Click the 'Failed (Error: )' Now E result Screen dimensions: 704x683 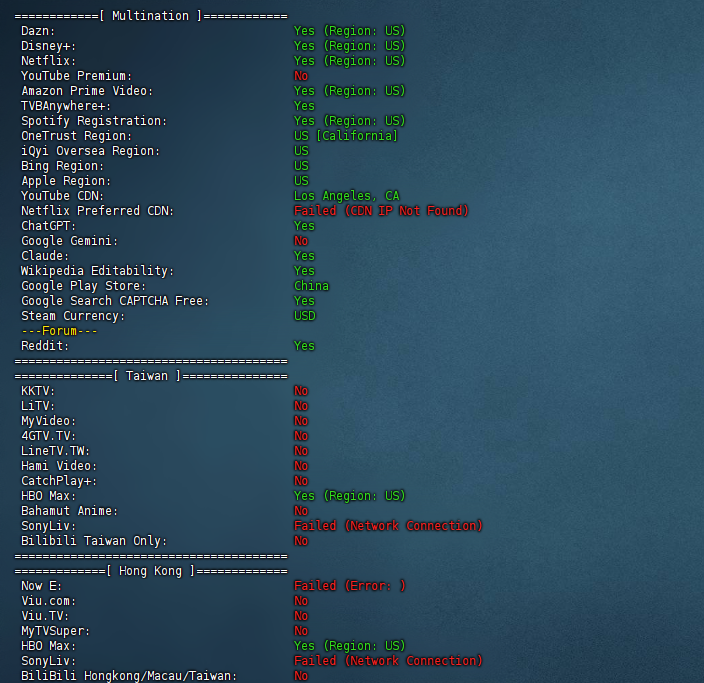349,586
